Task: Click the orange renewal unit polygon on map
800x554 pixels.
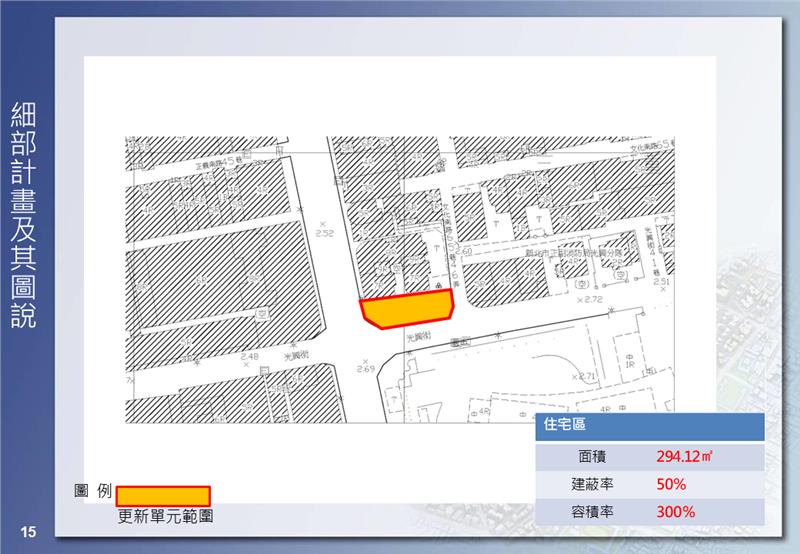Action: [408, 309]
